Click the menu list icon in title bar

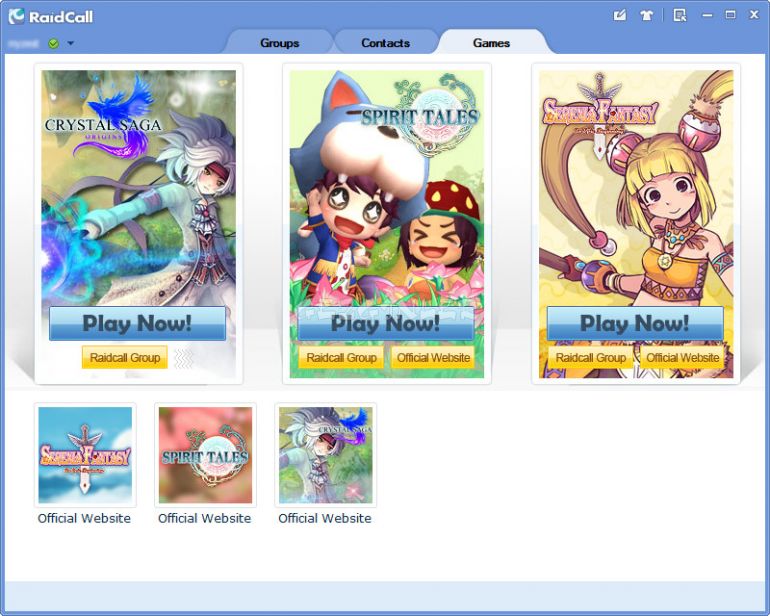click(x=680, y=15)
